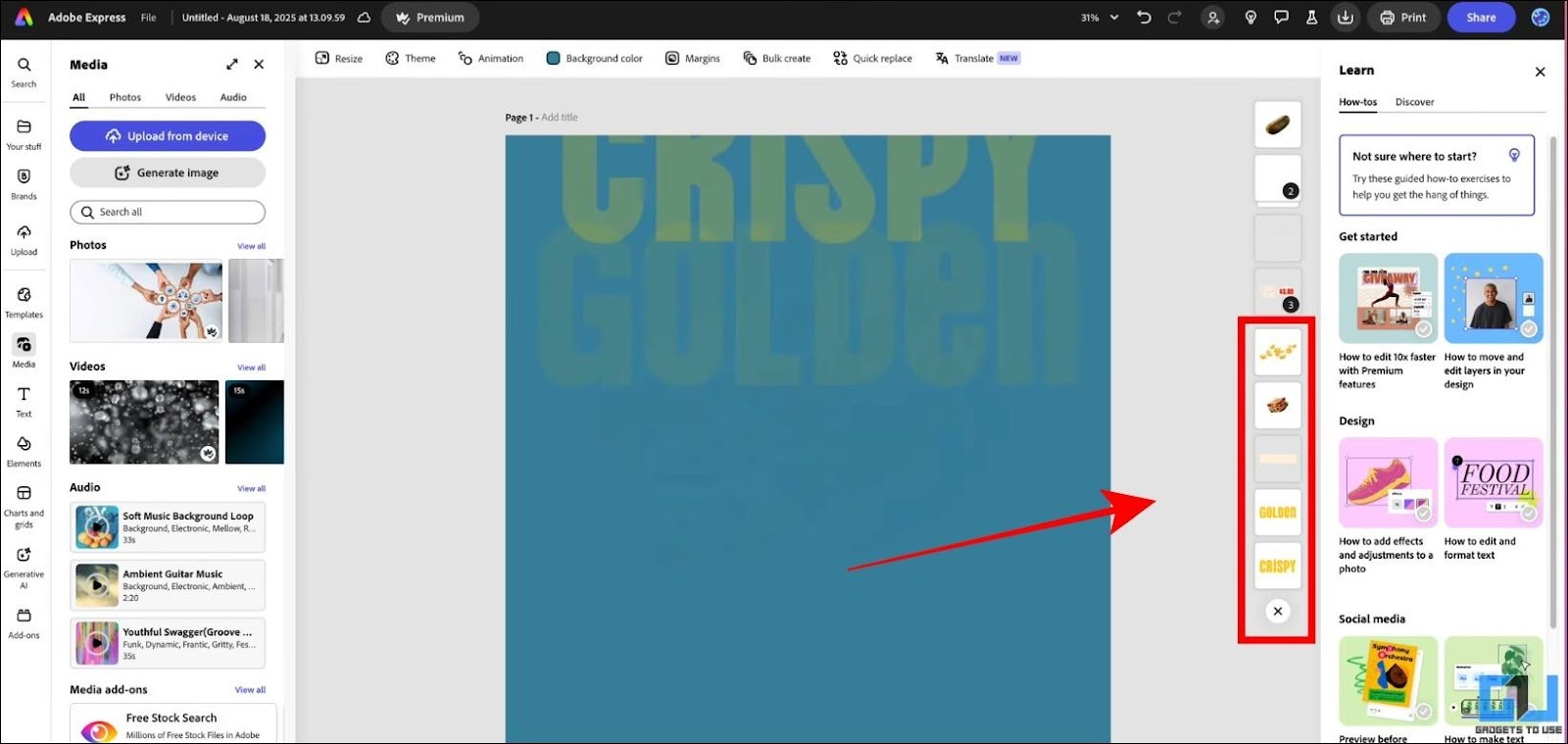Image resolution: width=1568 pixels, height=744 pixels.
Task: Select the GOLDEN text layer thumbnail
Action: tap(1278, 513)
